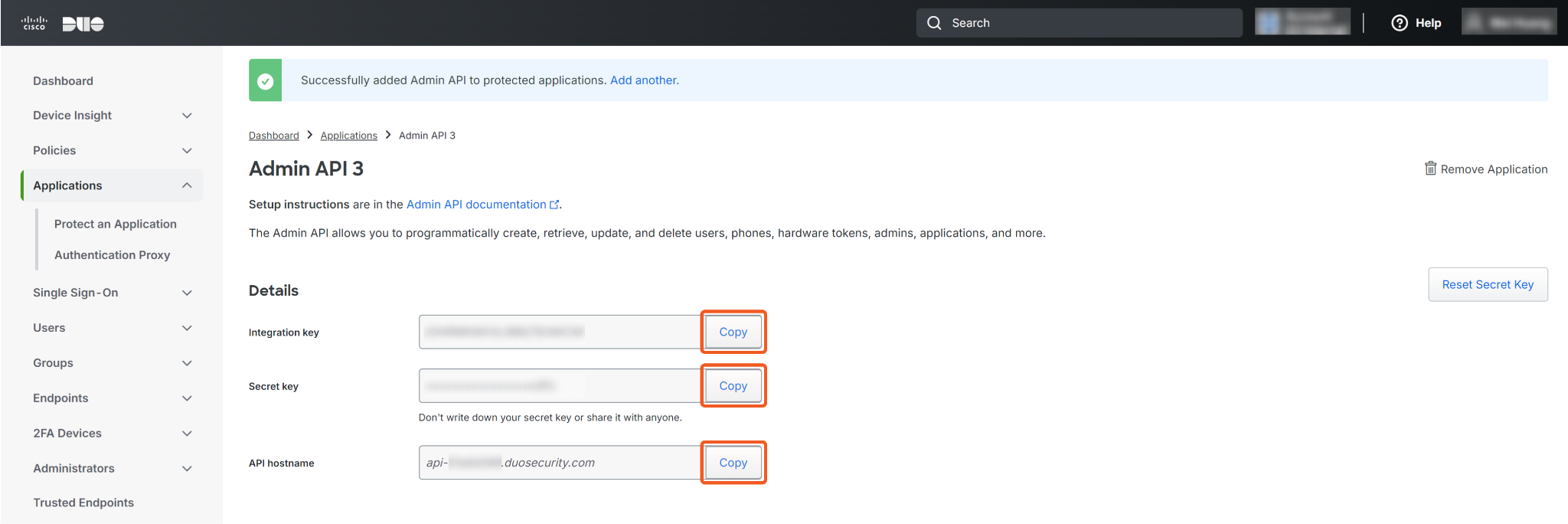
Task: Copy the Secret key value
Action: [x=733, y=386]
